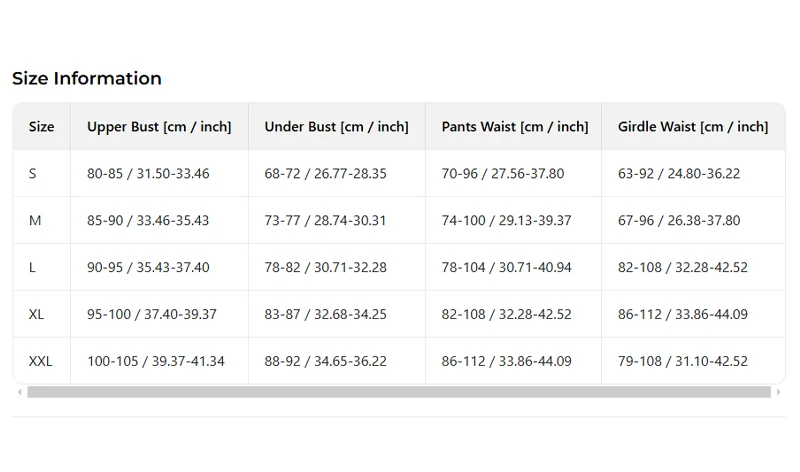800x472 pixels.
Task: Select the Upper Bust column header
Action: click(159, 127)
